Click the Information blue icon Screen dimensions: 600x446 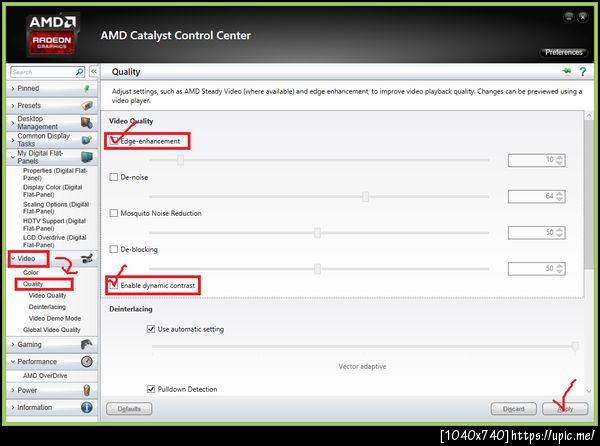(87, 407)
